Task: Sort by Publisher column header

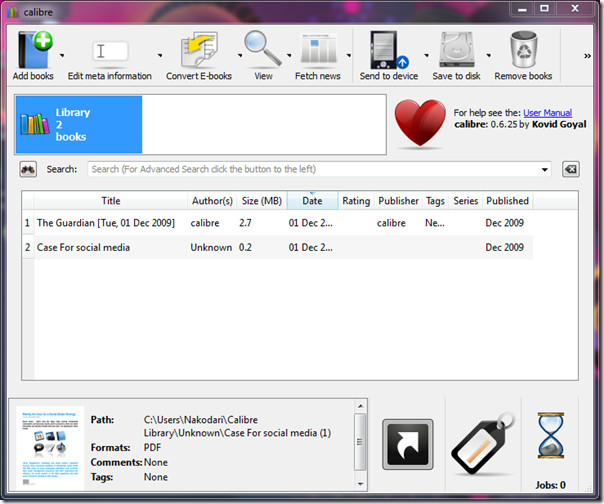Action: point(398,201)
